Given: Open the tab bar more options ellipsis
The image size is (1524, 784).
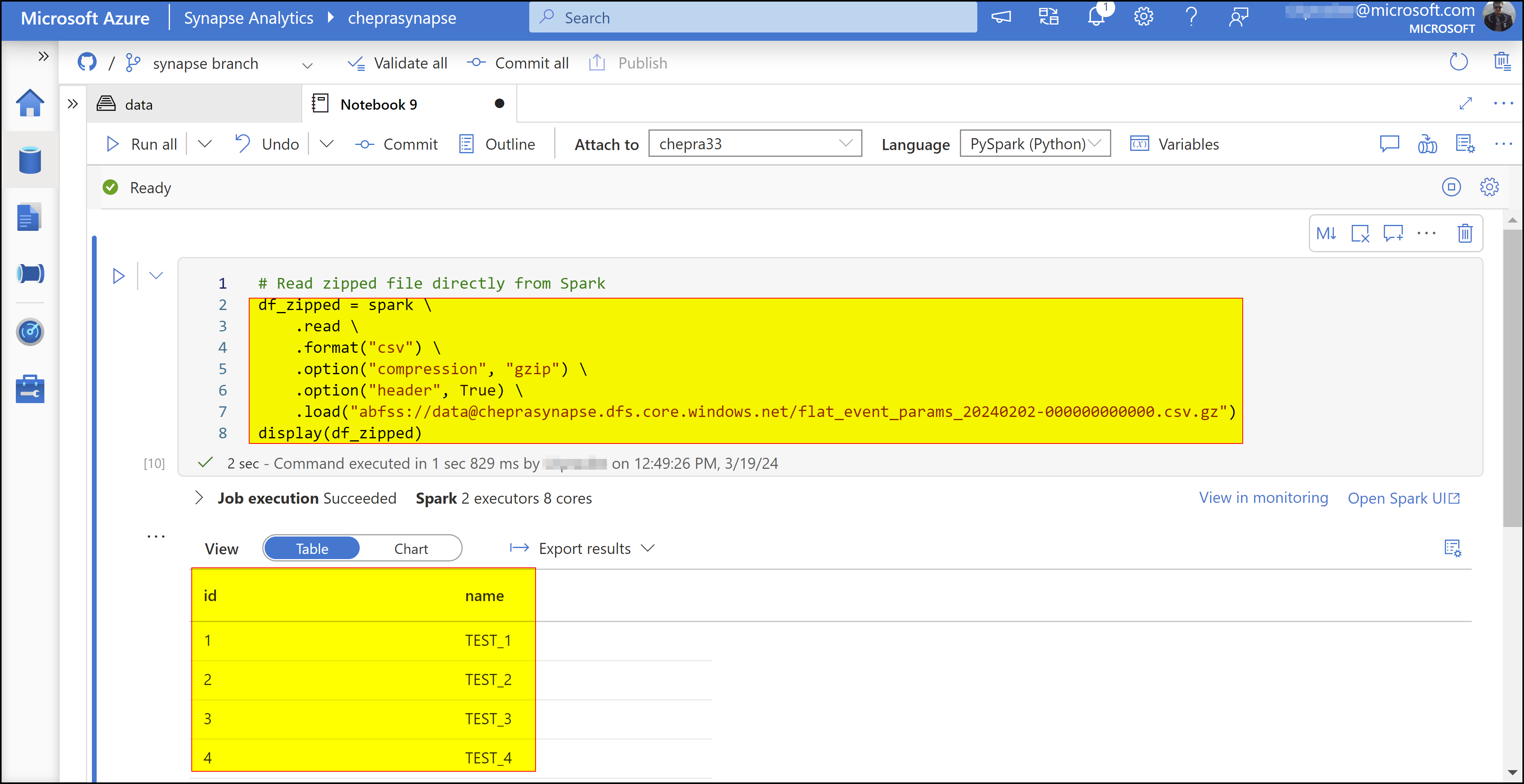Looking at the screenshot, I should click(1503, 103).
